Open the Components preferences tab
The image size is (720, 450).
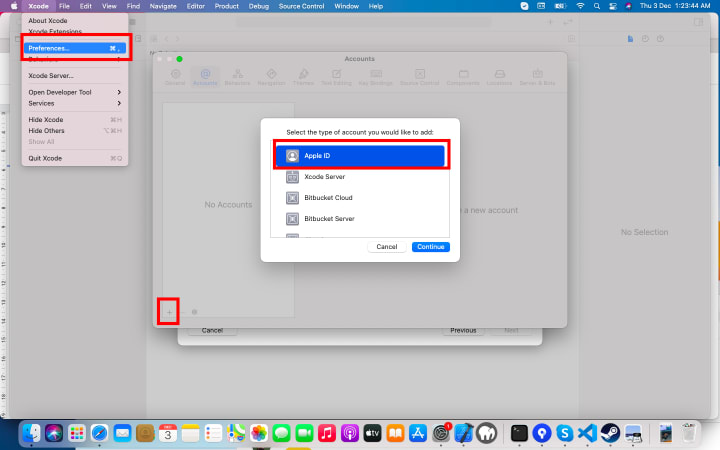pyautogui.click(x=463, y=77)
